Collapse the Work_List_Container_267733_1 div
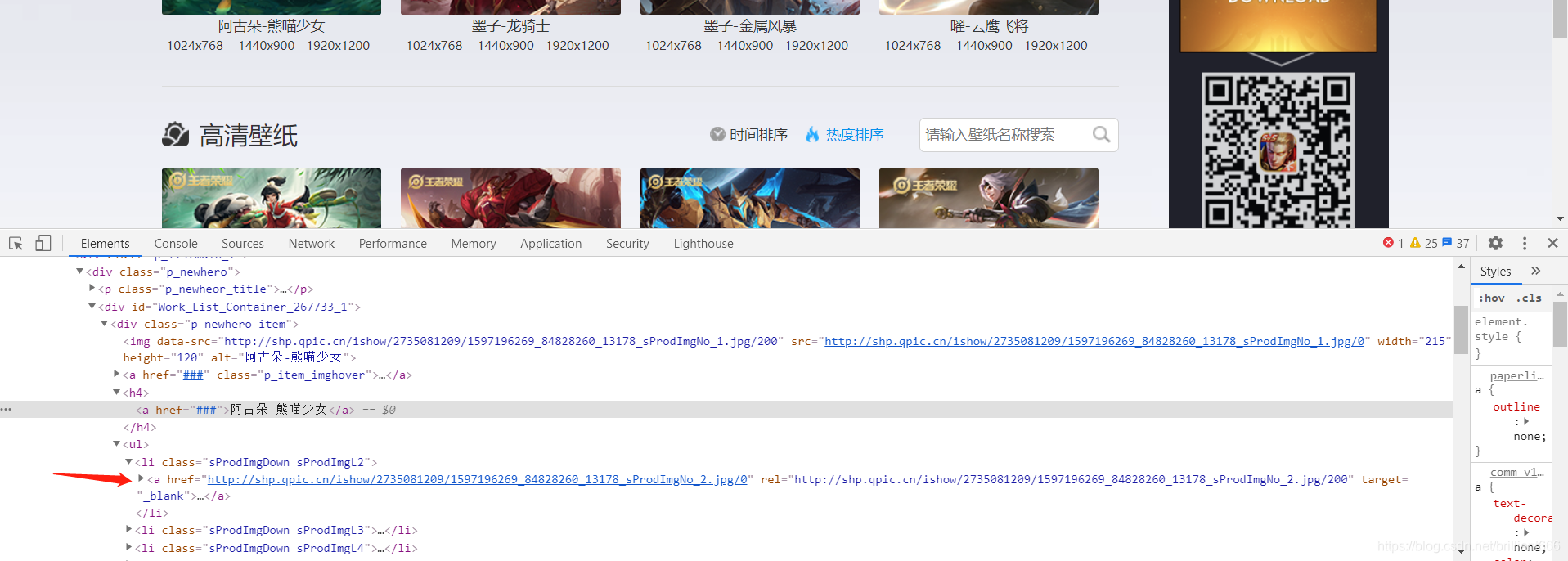The height and width of the screenshot is (561, 1568). (92, 306)
